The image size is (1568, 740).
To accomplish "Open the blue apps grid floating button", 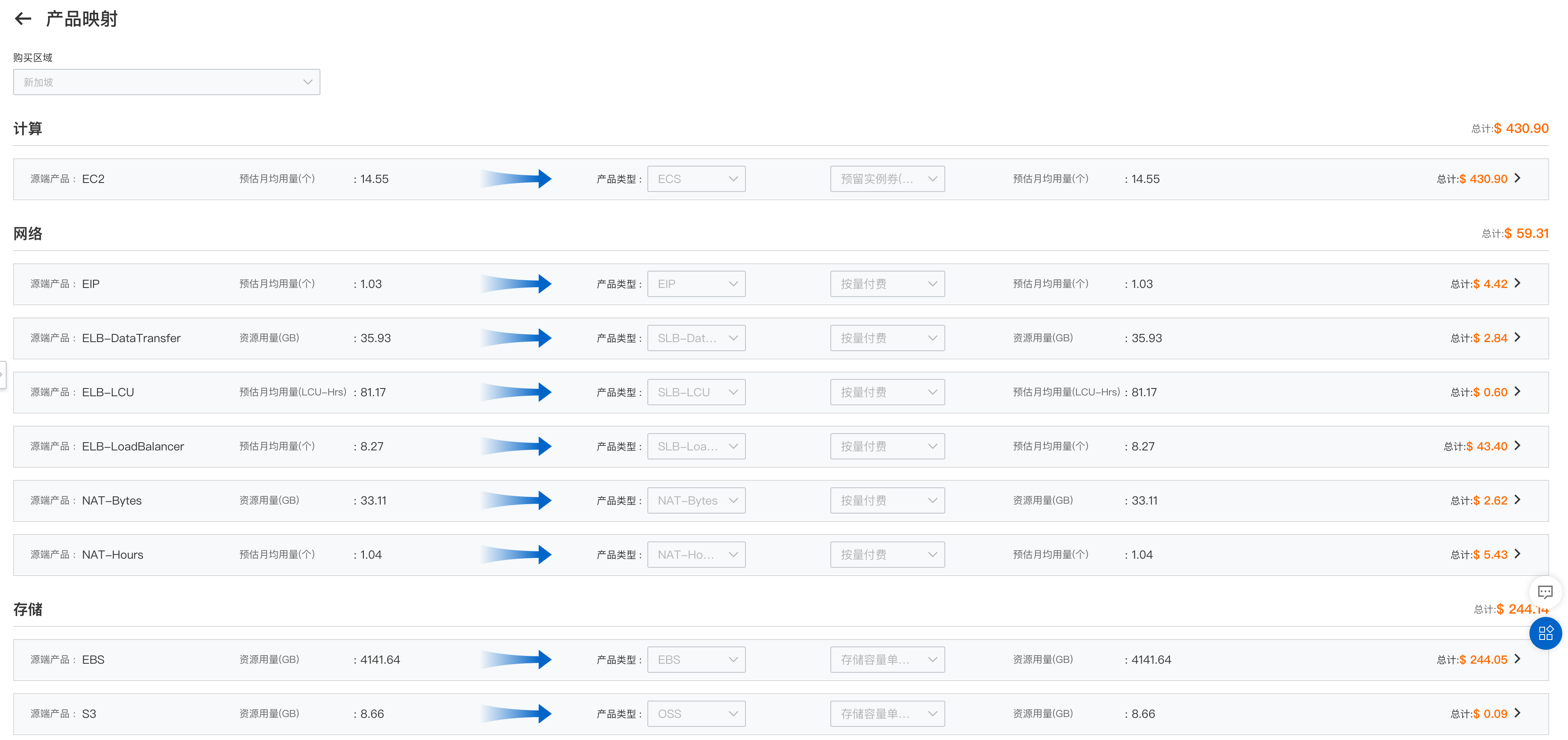I will click(x=1545, y=633).
